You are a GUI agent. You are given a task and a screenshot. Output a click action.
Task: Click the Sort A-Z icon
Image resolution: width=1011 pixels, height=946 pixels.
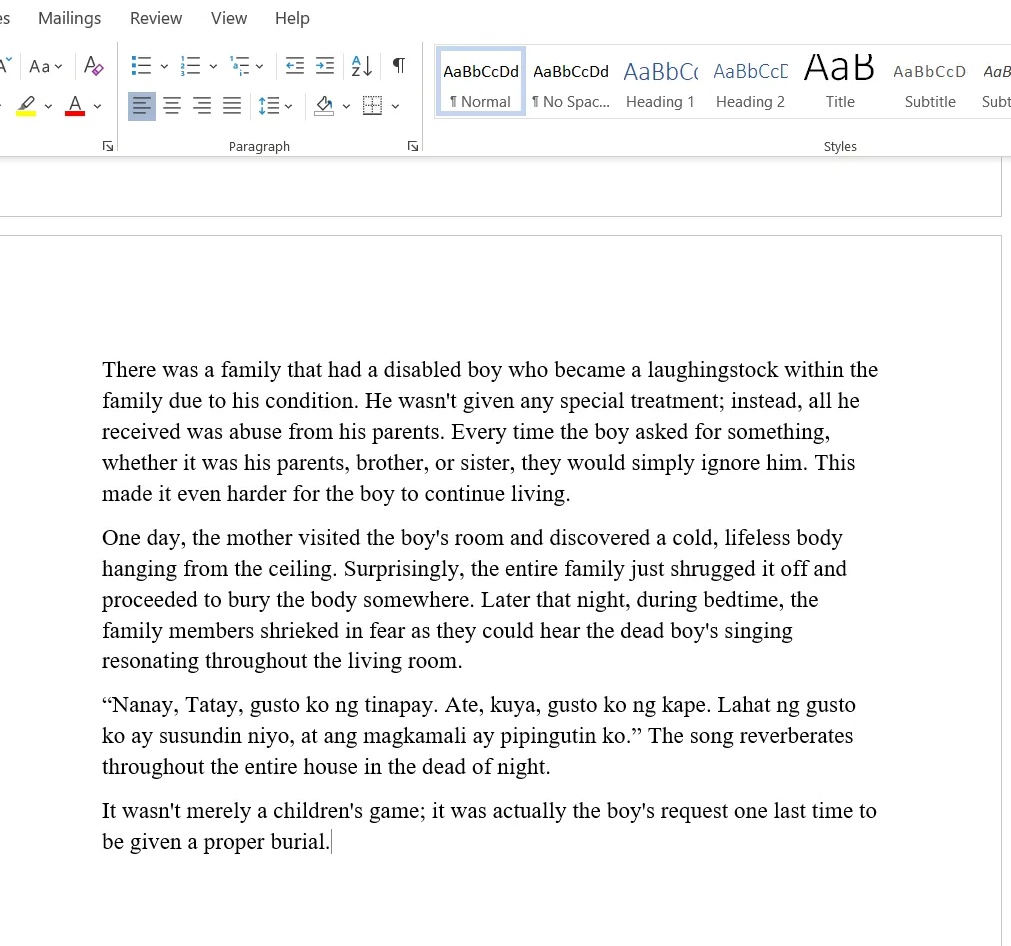click(x=362, y=66)
